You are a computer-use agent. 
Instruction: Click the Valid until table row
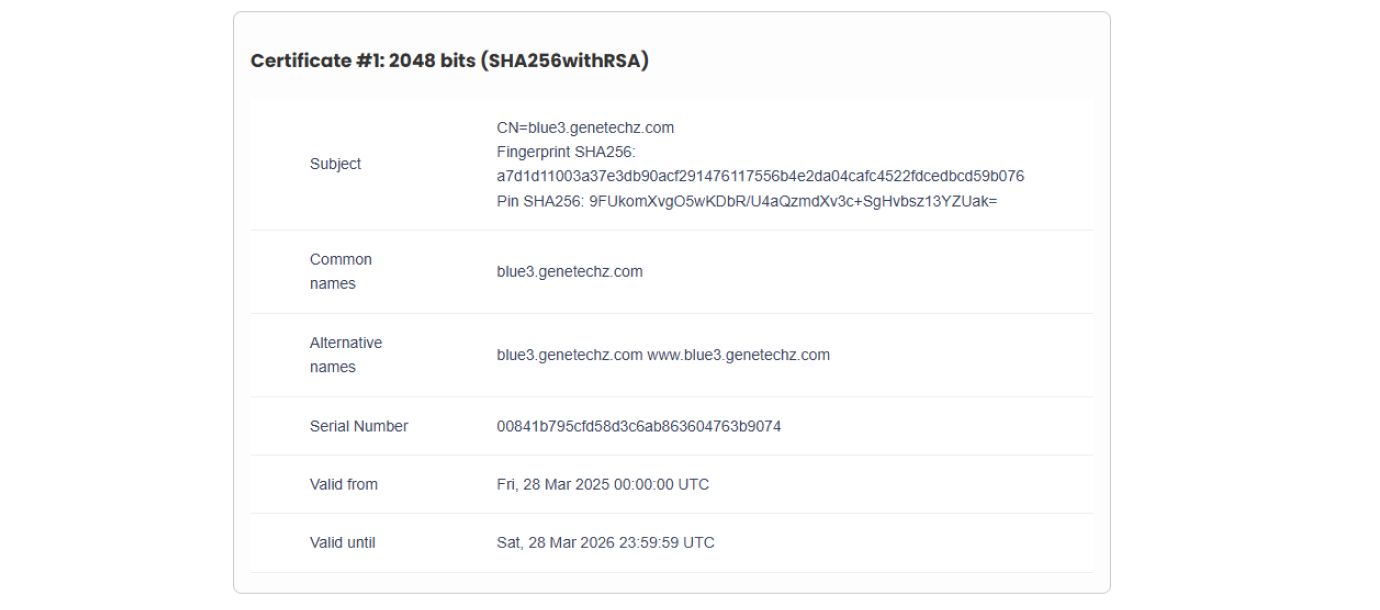coord(671,543)
